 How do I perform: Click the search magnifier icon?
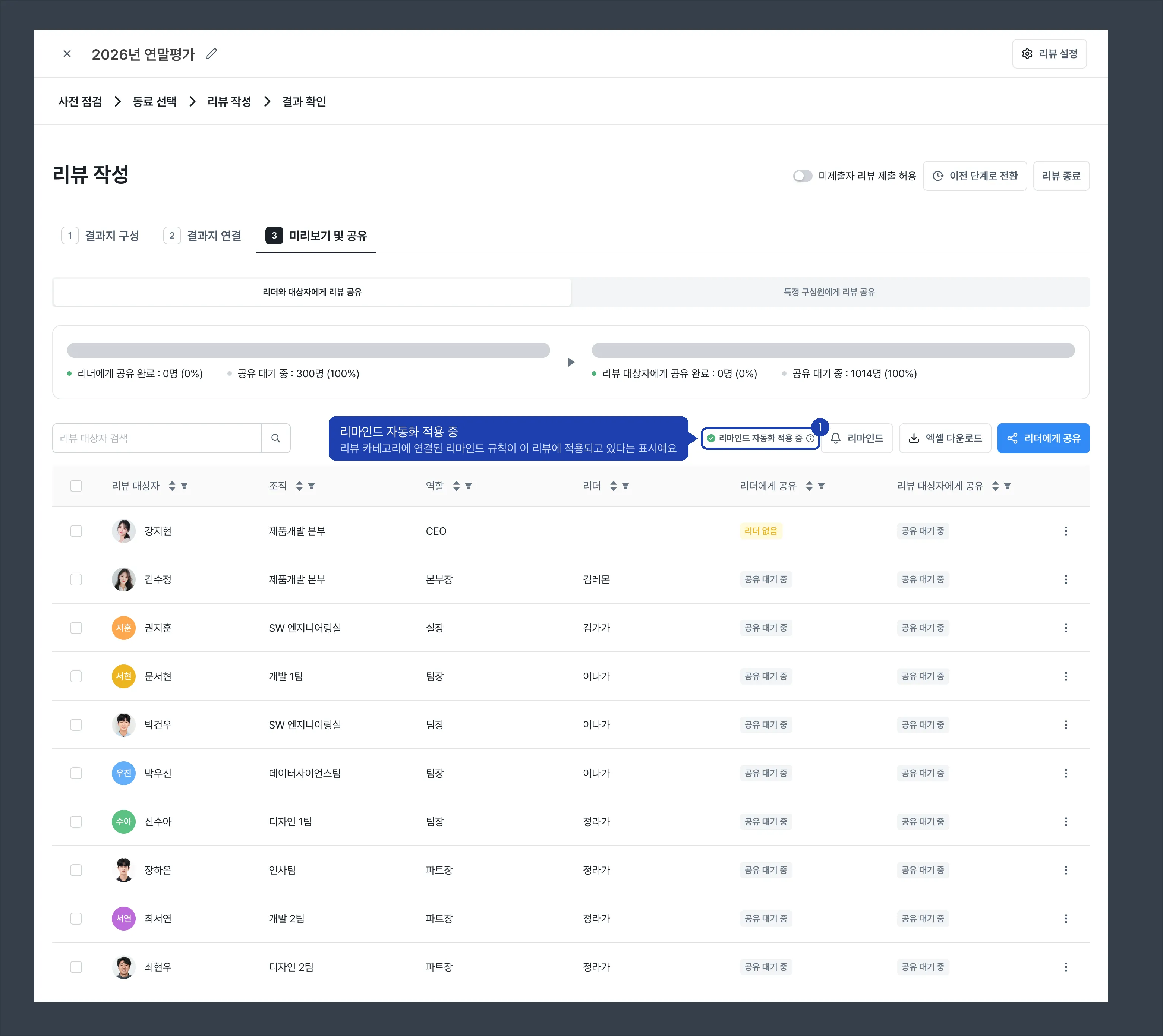click(x=275, y=438)
